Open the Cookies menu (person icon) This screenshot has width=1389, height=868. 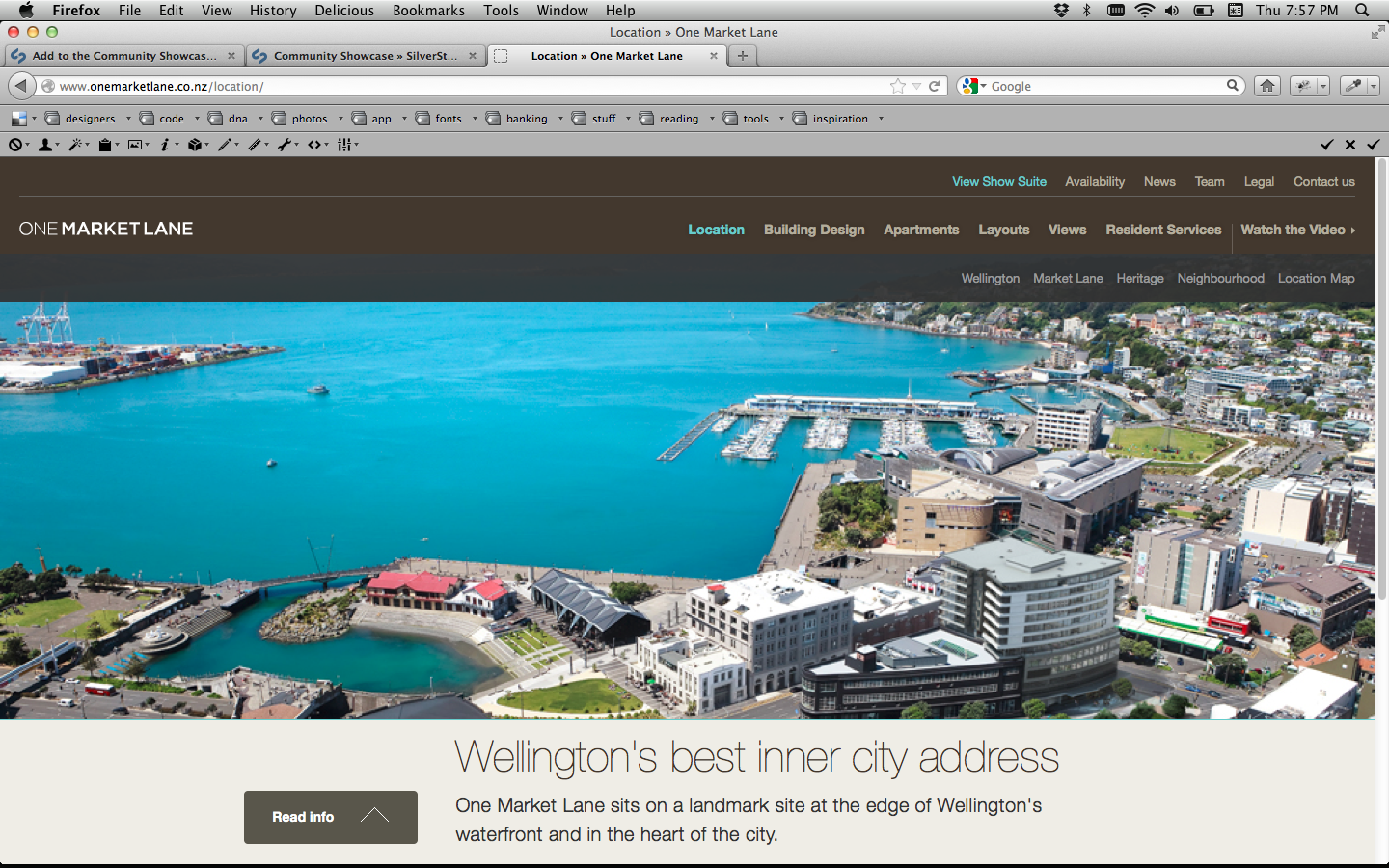[x=48, y=145]
